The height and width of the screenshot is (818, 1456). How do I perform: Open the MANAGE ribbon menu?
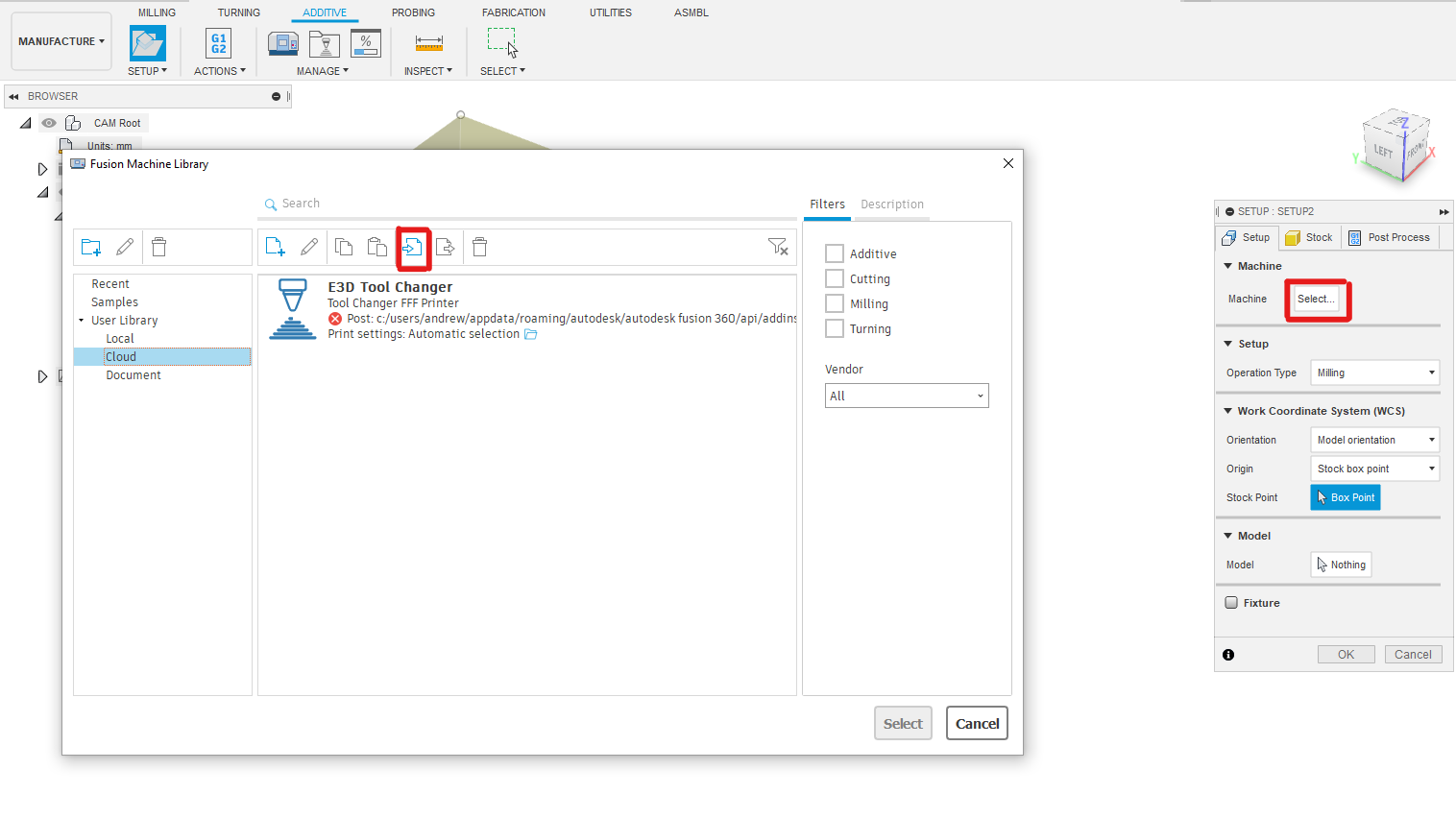[x=323, y=71]
